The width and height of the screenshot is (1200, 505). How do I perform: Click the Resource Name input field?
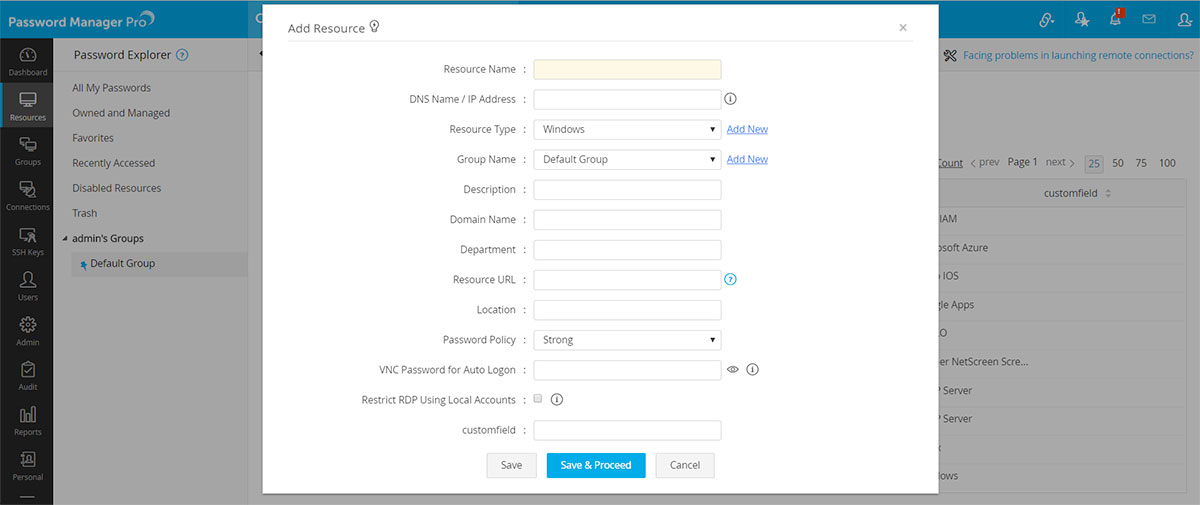point(627,69)
